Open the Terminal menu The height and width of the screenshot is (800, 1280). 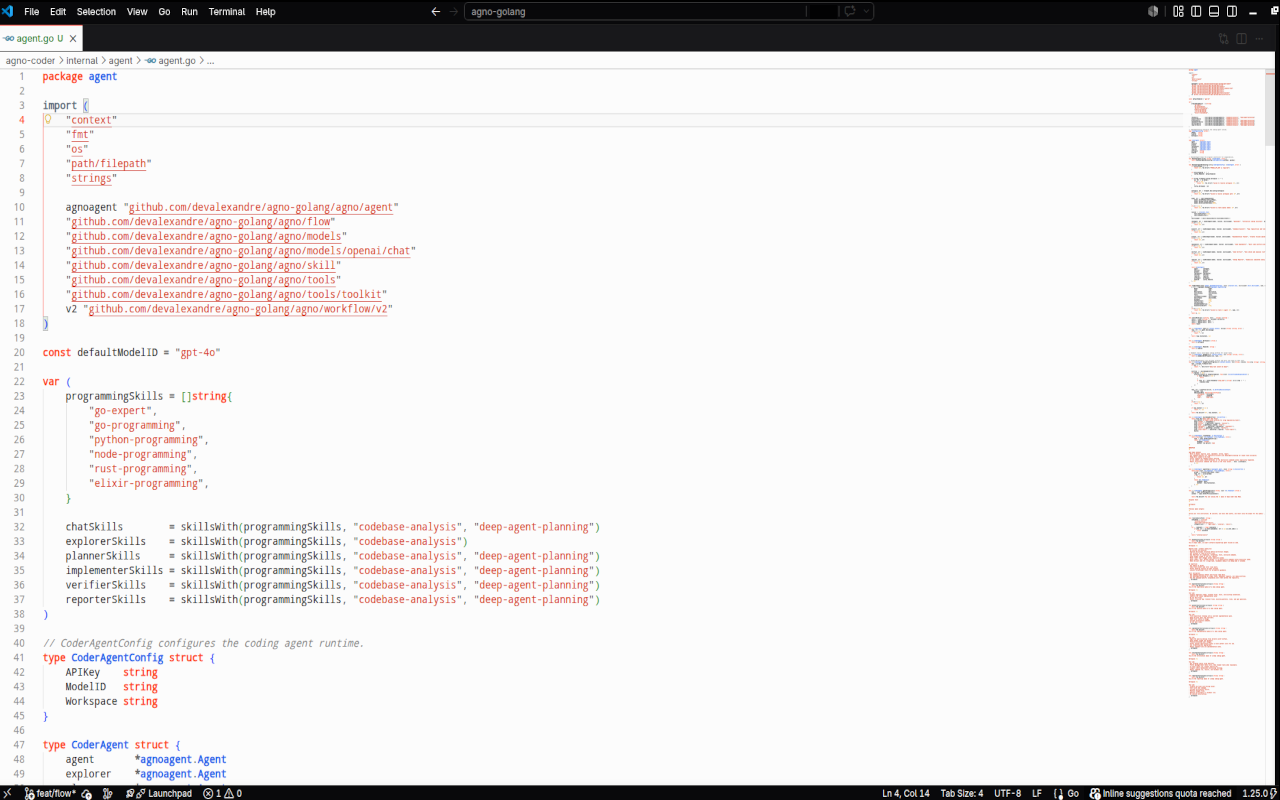coord(227,12)
